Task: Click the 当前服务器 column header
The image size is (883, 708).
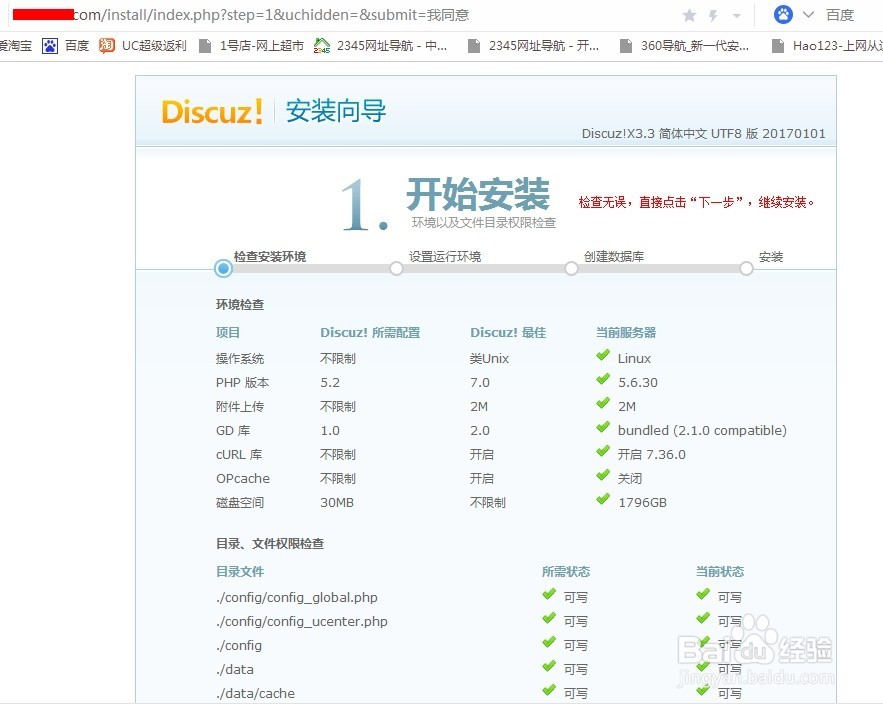Action: pos(626,332)
